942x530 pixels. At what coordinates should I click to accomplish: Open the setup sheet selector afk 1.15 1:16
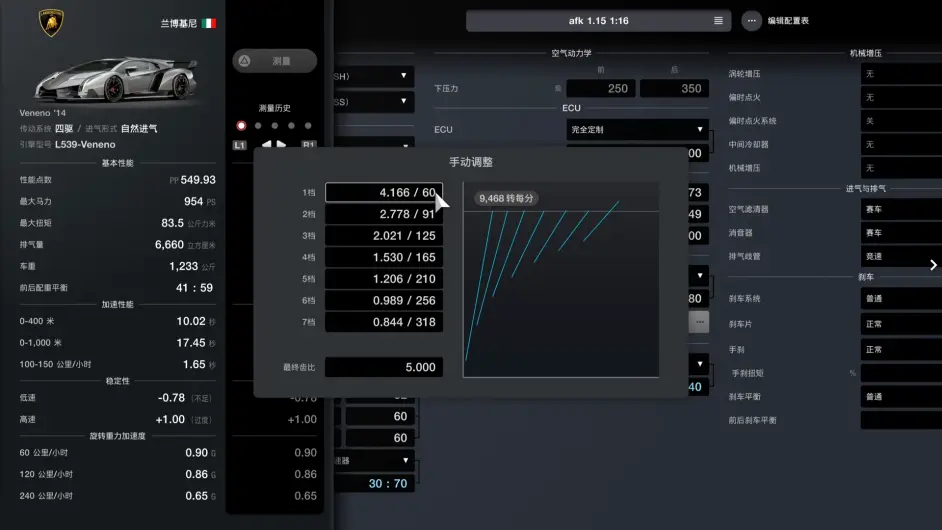598,20
